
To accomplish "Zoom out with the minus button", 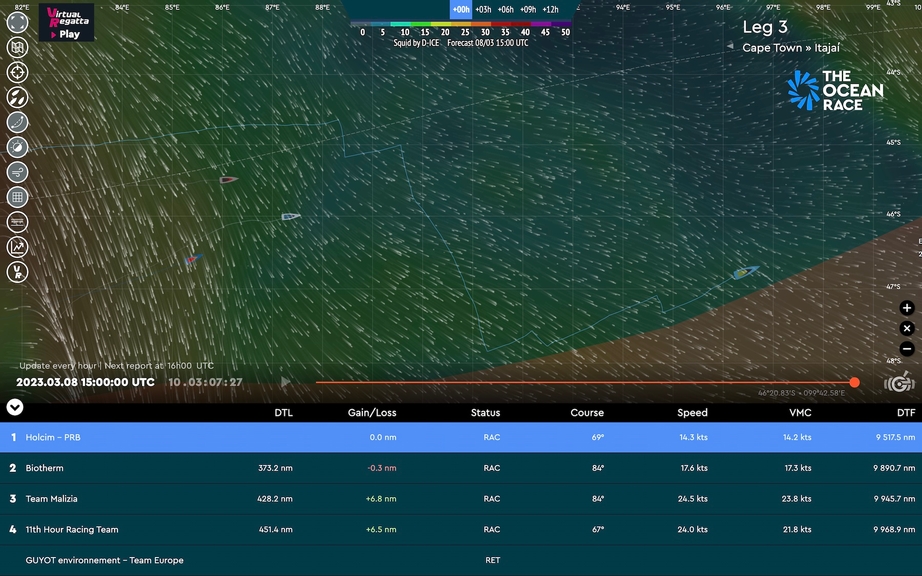I will click(x=907, y=349).
